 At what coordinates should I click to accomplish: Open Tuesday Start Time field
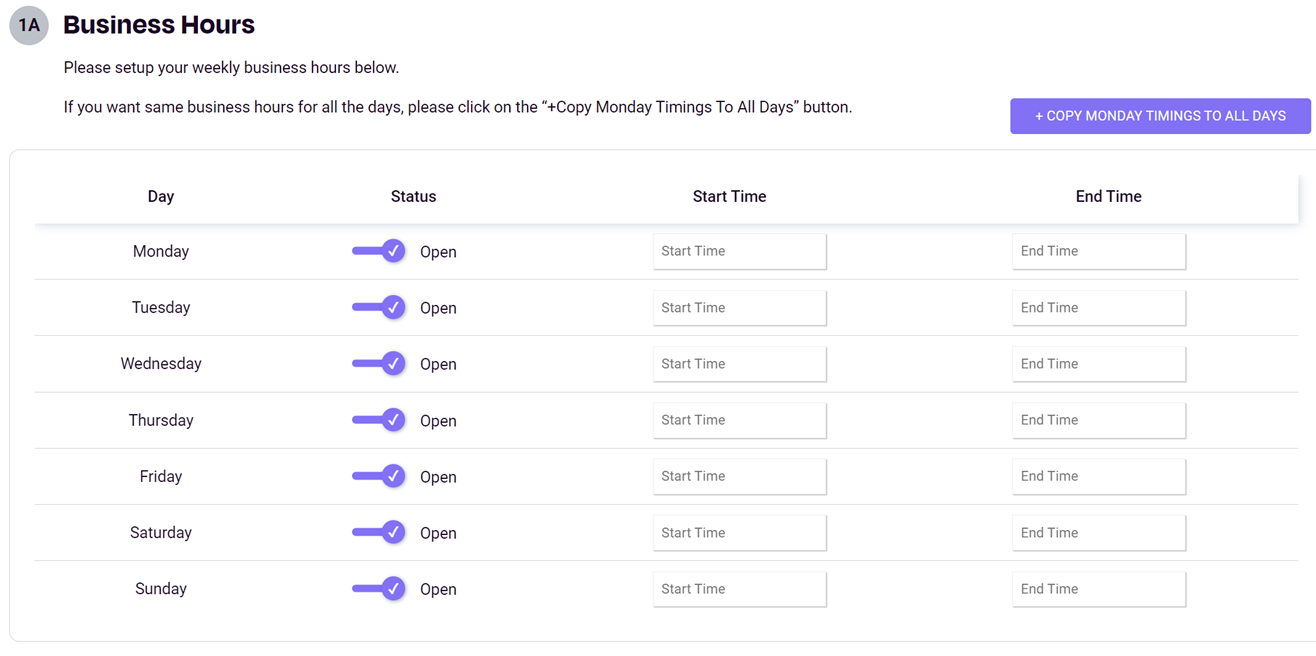(x=740, y=308)
